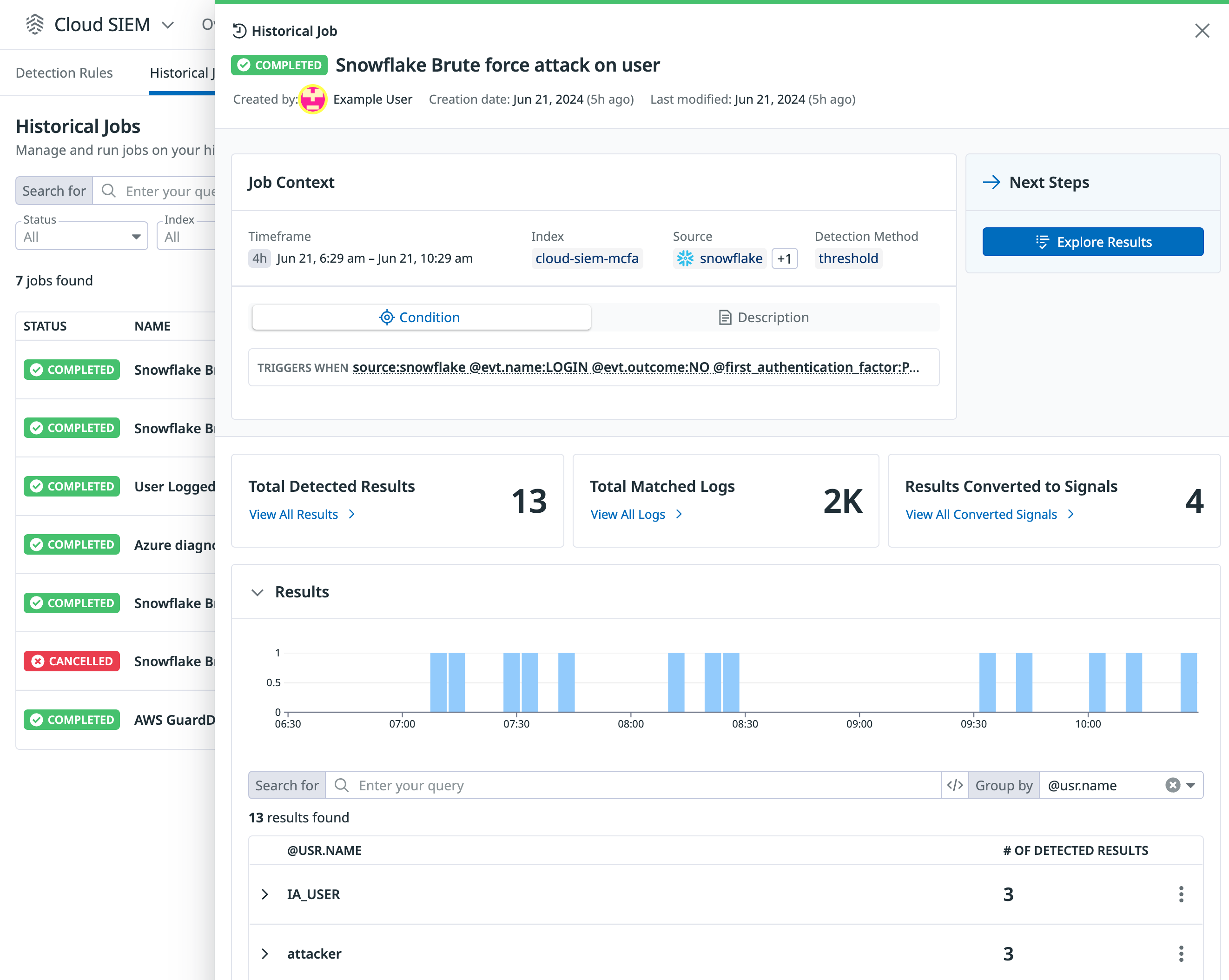Viewport: 1229px width, 980px height.
Task: Open the Index filter dropdown
Action: tap(186, 236)
